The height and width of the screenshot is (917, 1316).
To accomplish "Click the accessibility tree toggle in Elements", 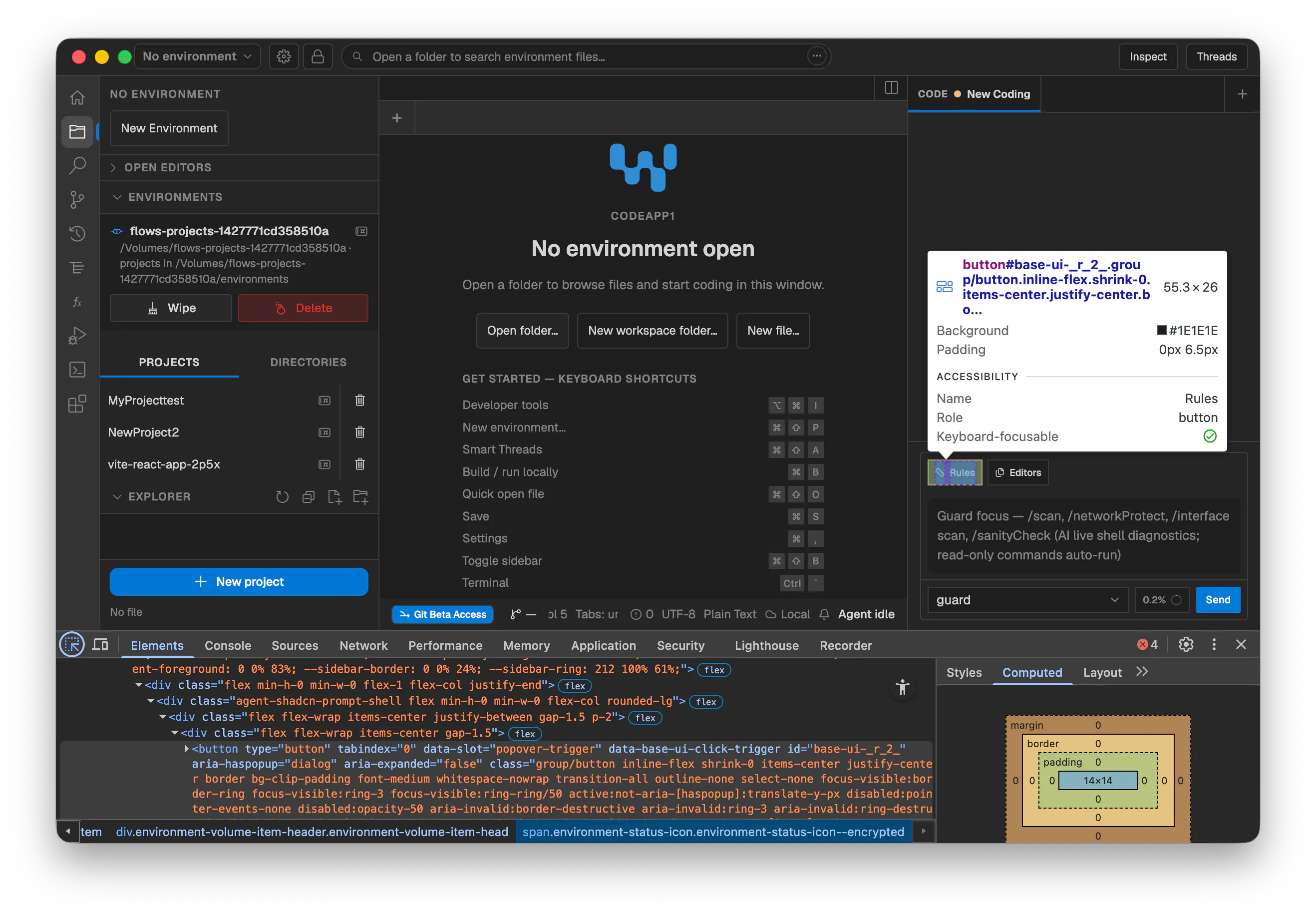I will [902, 687].
